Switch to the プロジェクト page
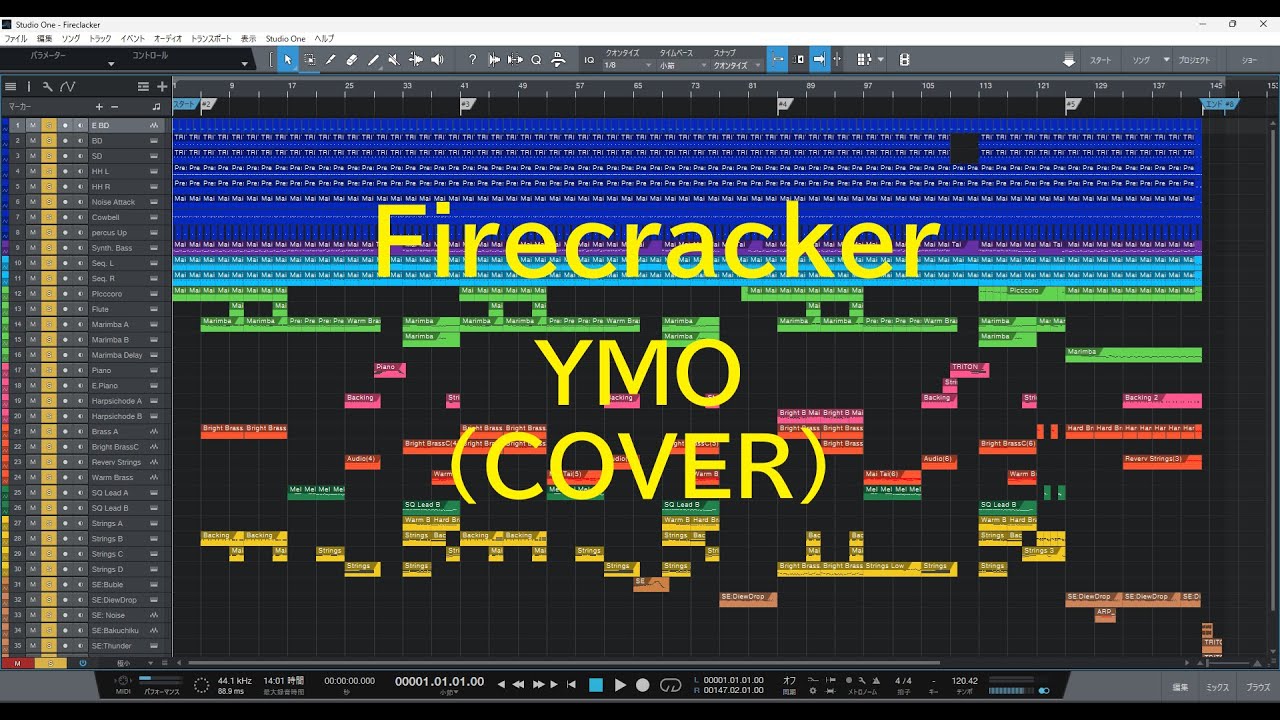 1194,60
